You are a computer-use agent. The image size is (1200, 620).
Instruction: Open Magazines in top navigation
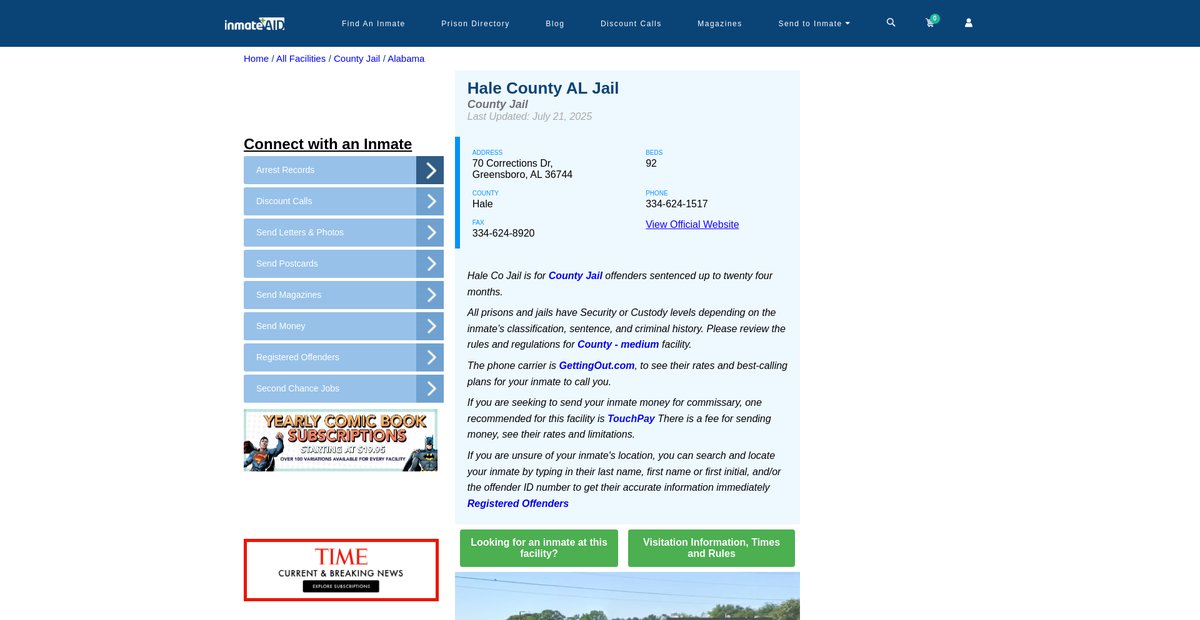[720, 23]
